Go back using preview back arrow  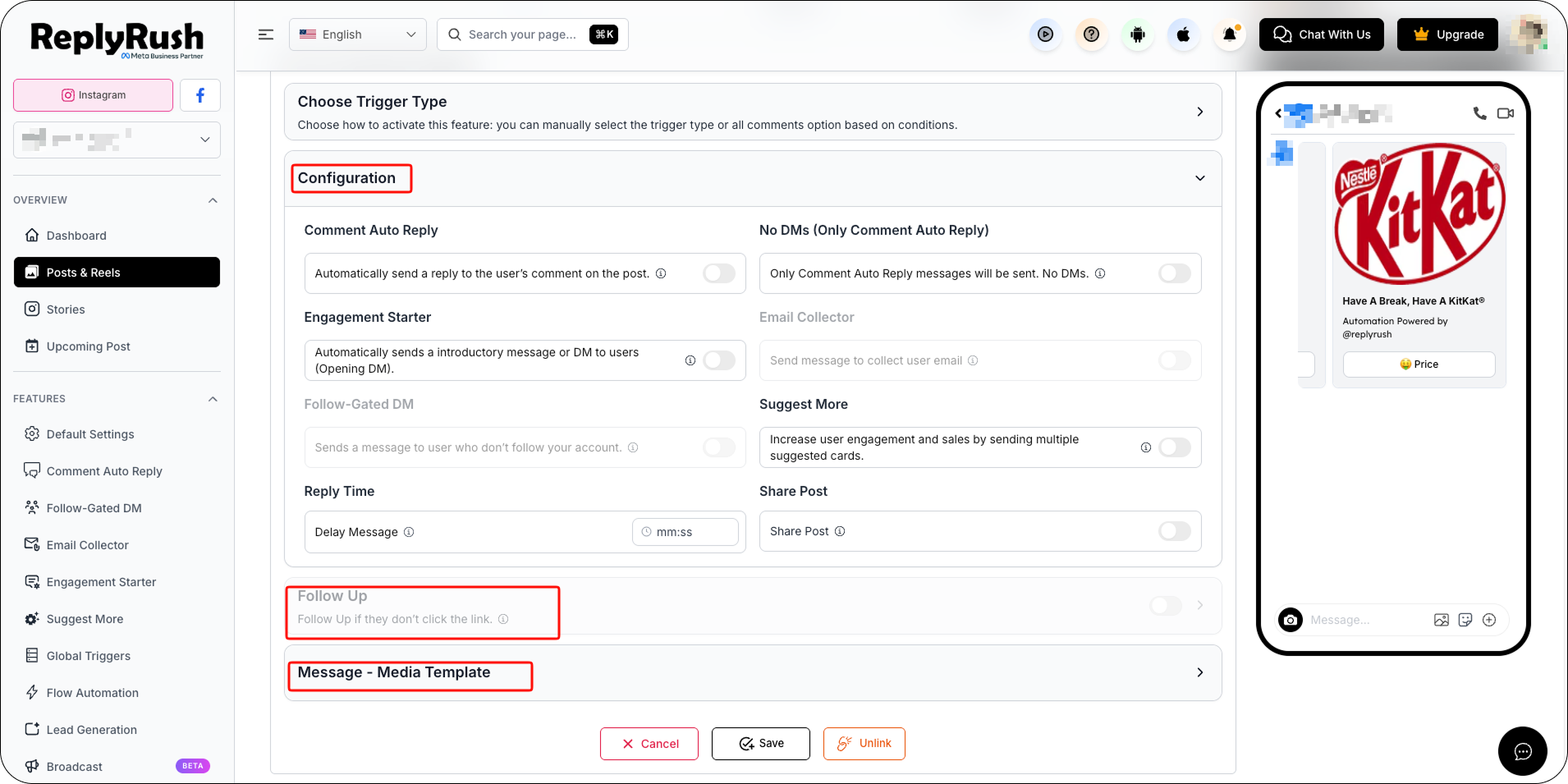[x=1278, y=113]
